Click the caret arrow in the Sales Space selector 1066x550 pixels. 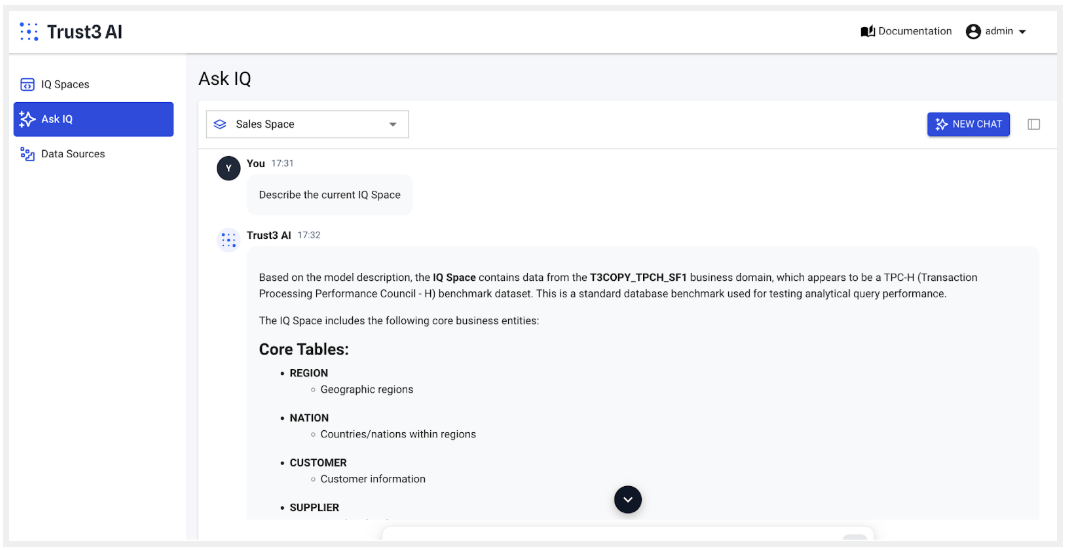393,125
